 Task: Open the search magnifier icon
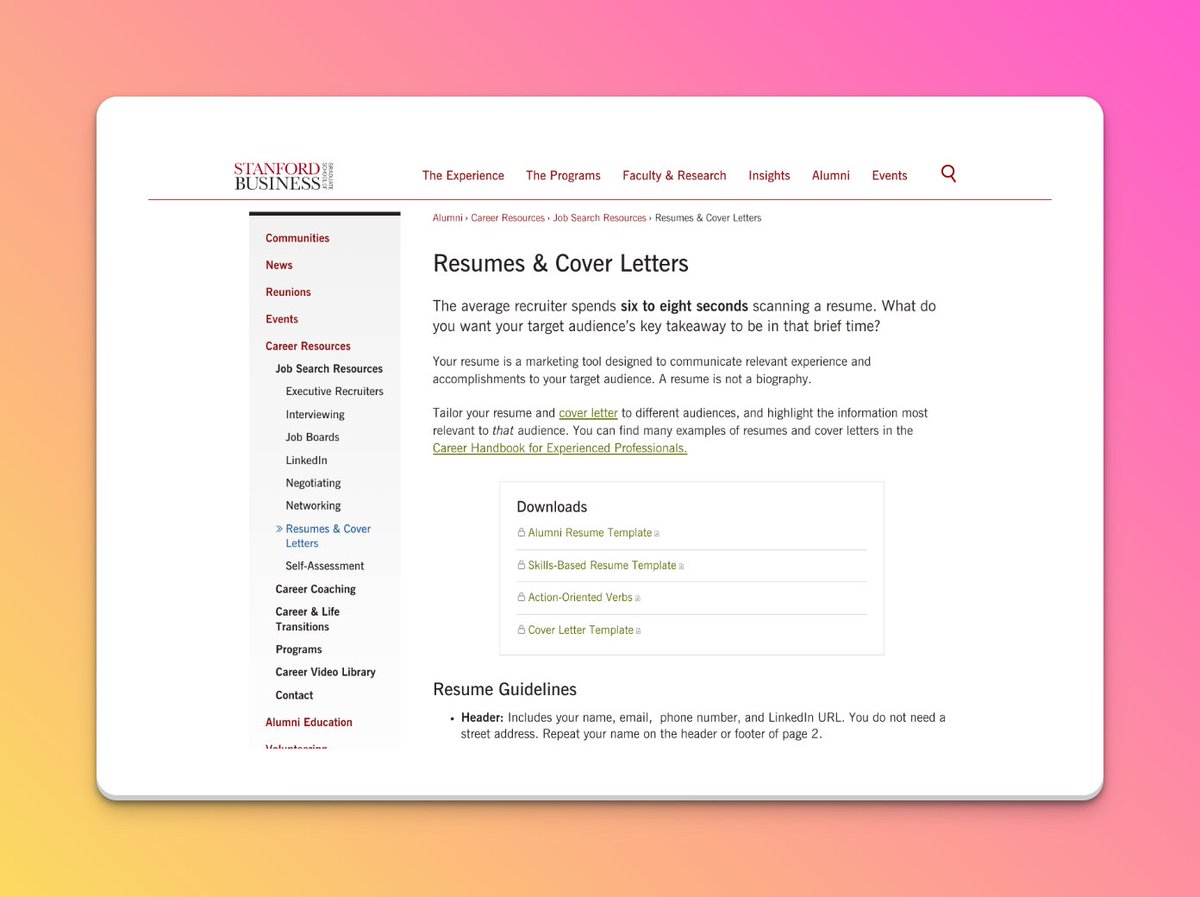pos(948,173)
